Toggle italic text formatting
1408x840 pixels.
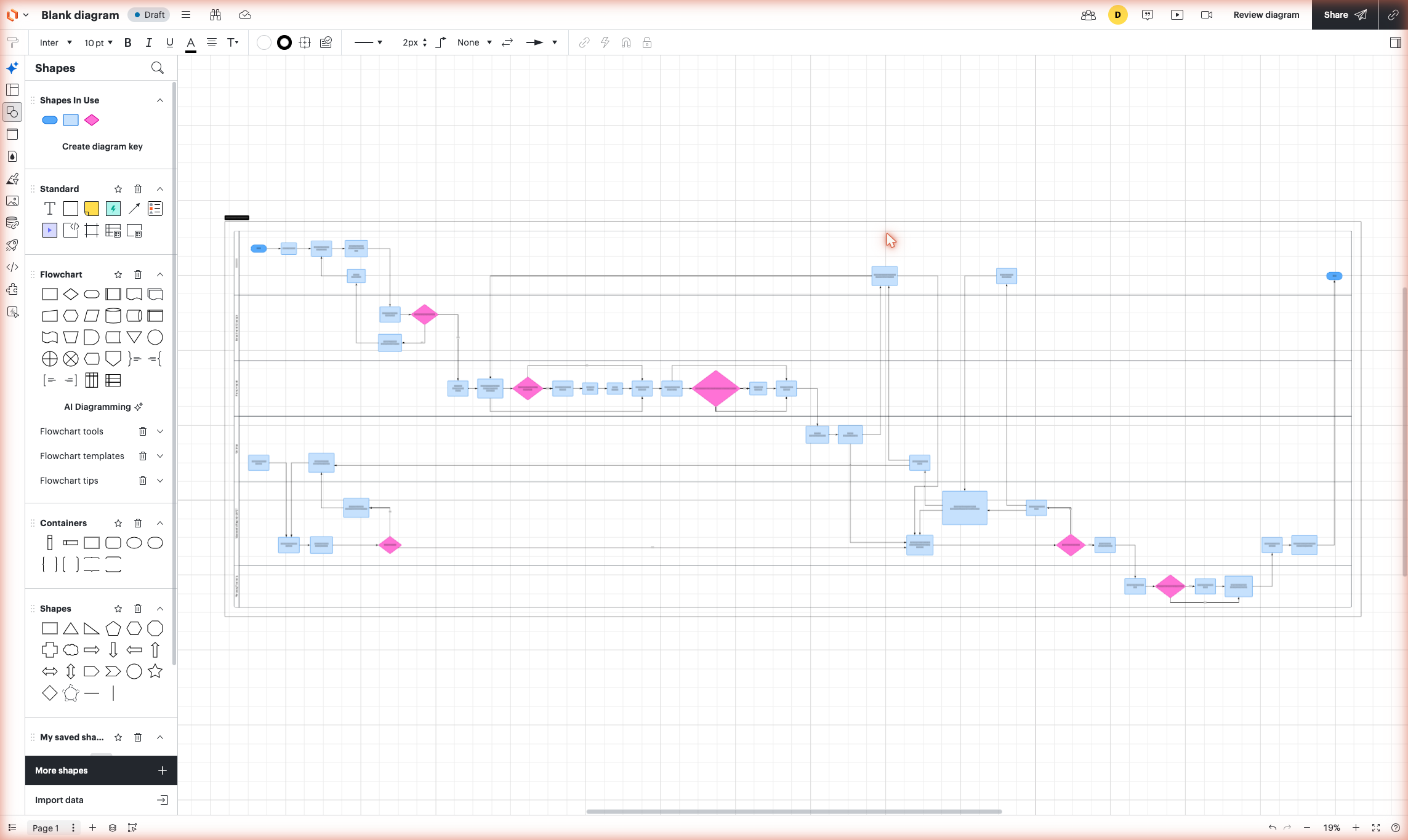[x=148, y=42]
